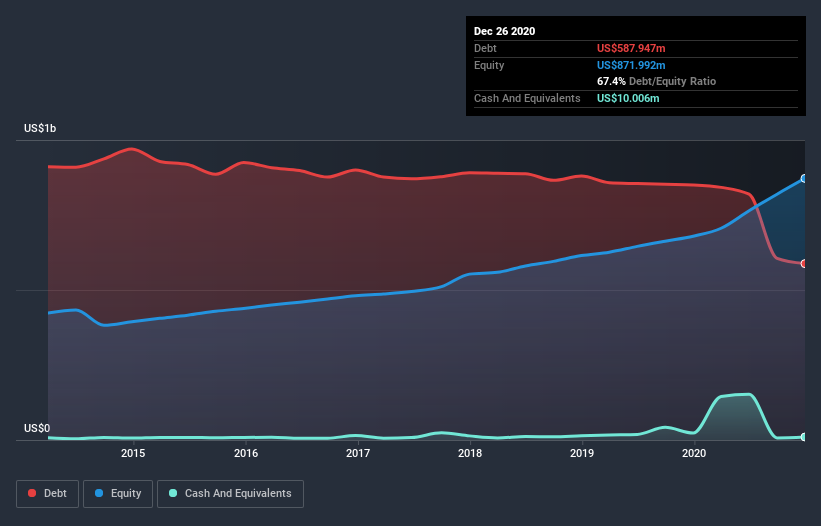Toggle the Cash And Equivalents legend button
The image size is (821, 526).
point(230,494)
